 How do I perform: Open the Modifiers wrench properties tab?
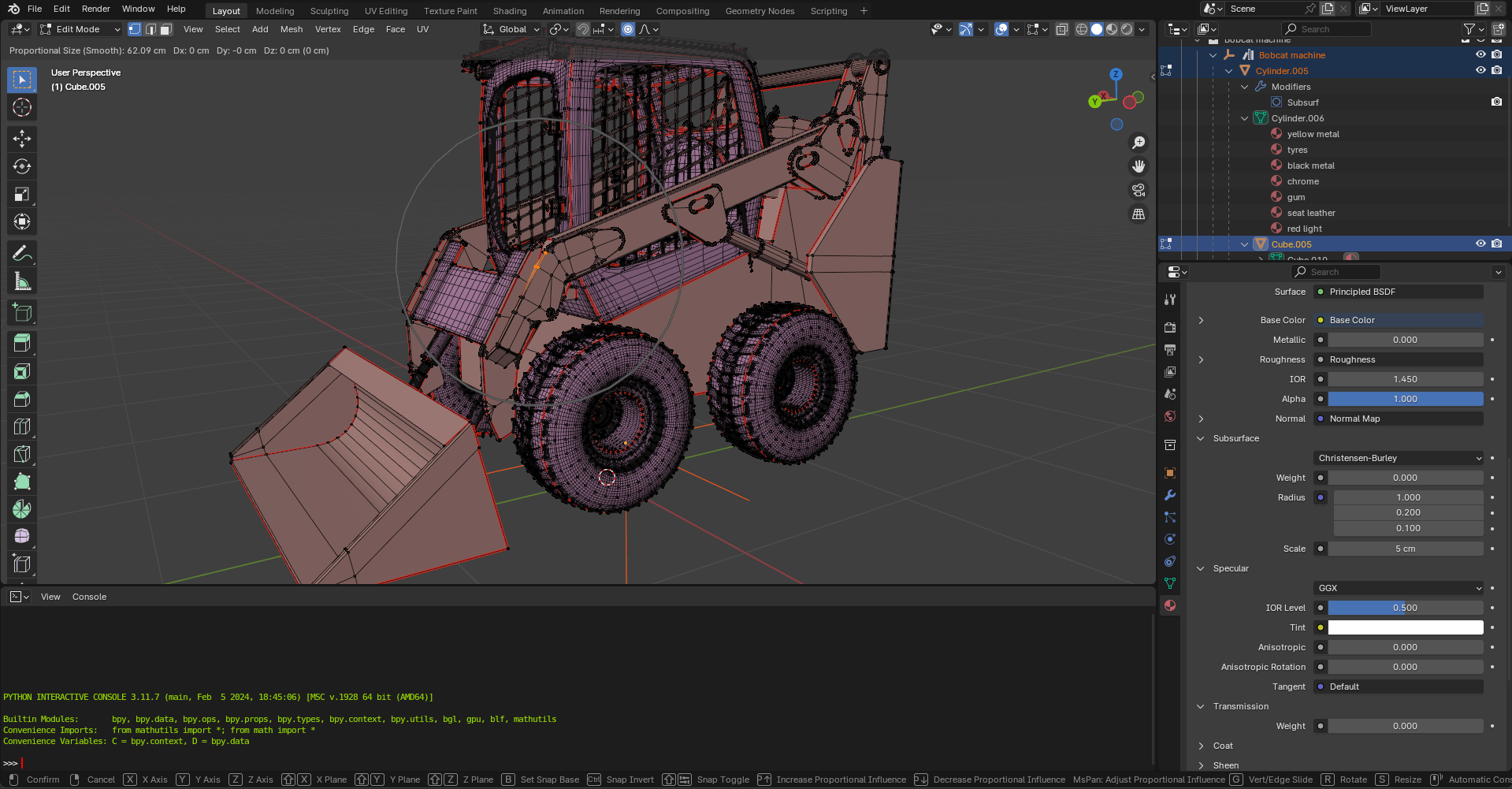(x=1170, y=495)
